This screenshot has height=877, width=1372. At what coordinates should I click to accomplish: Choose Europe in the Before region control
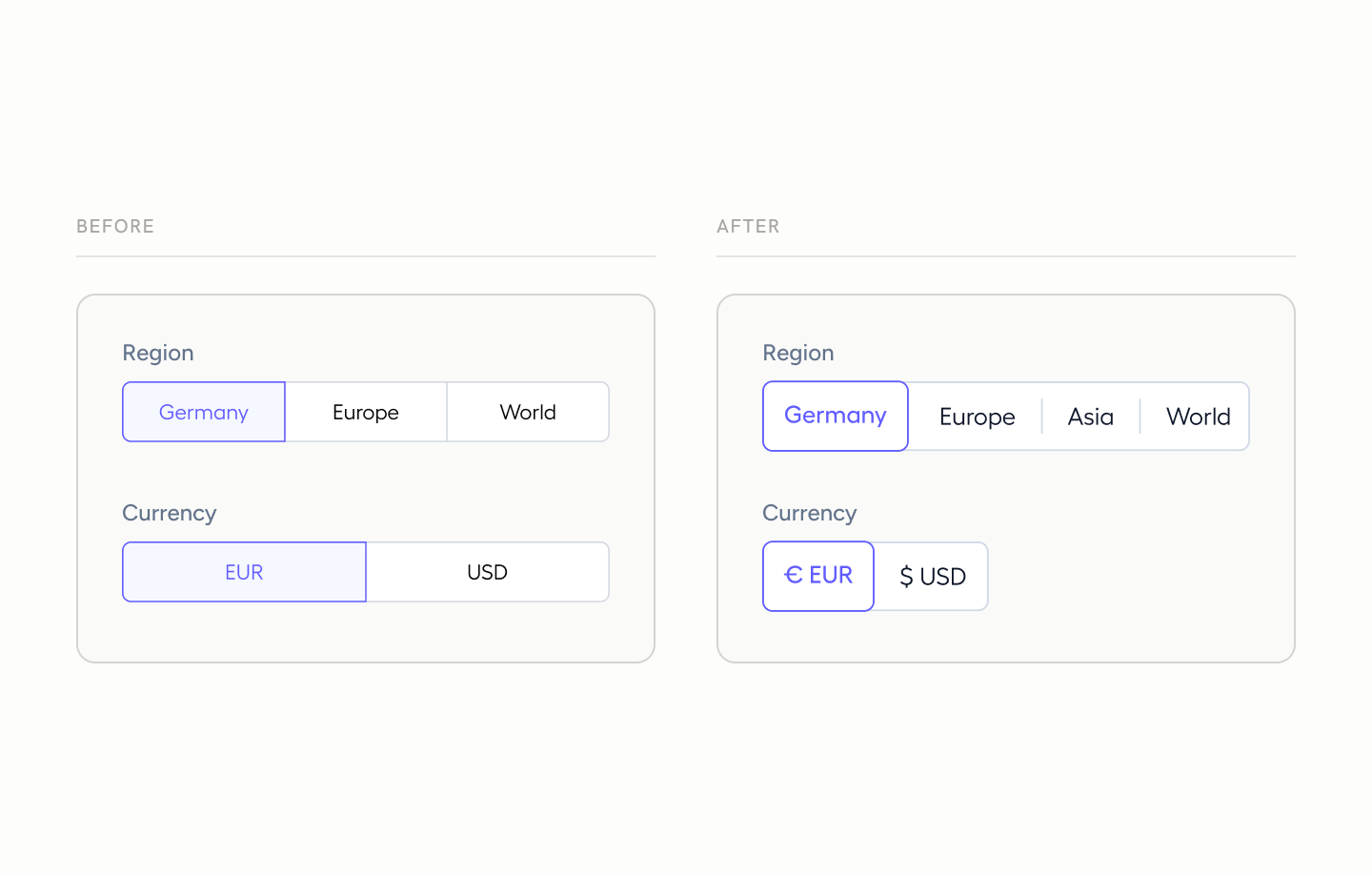point(366,412)
